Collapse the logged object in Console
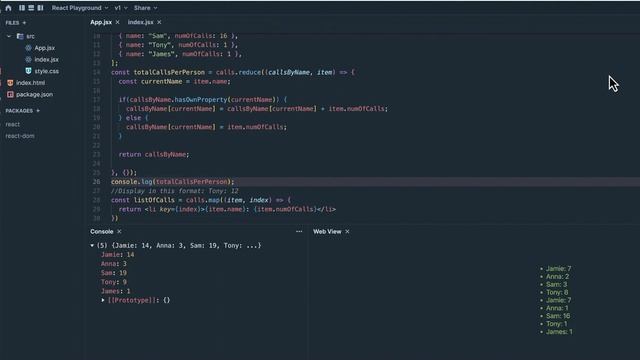This screenshot has width=640, height=360. pos(92,245)
